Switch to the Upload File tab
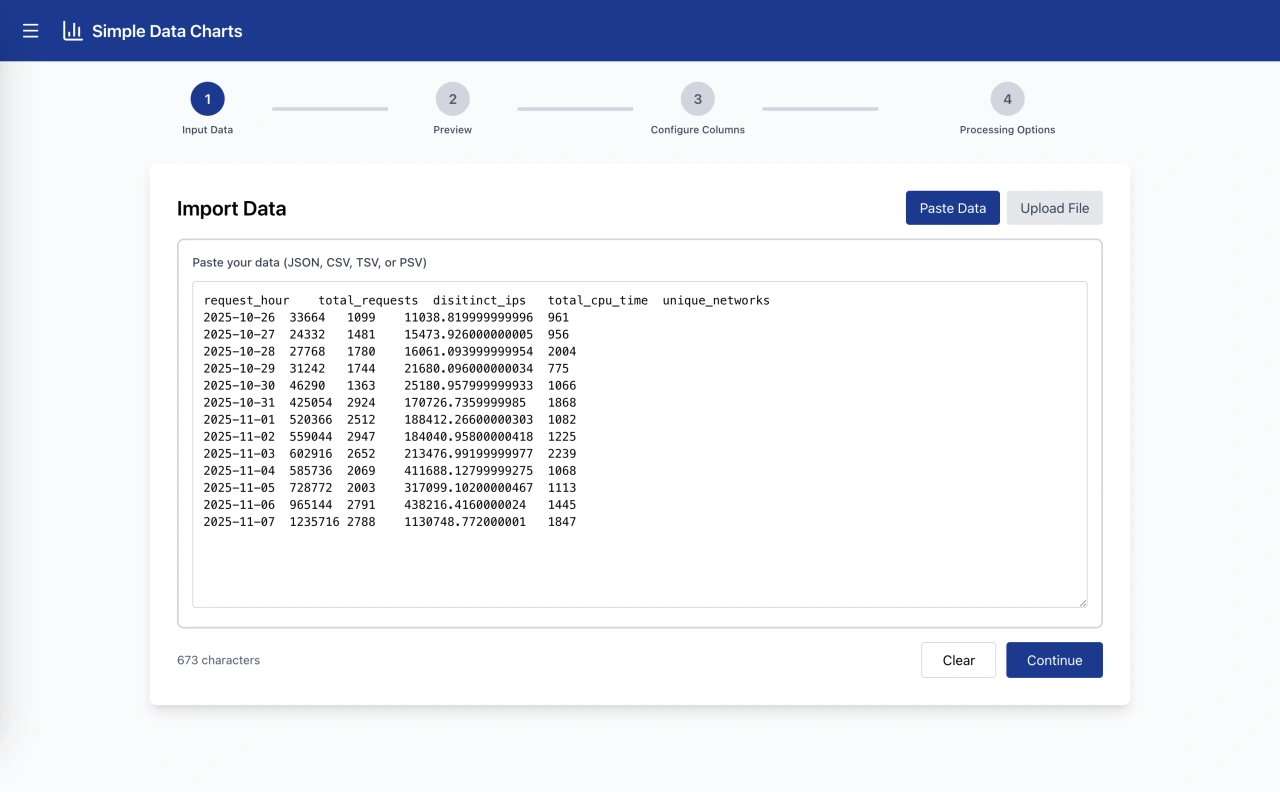The width and height of the screenshot is (1280, 792). tap(1054, 207)
